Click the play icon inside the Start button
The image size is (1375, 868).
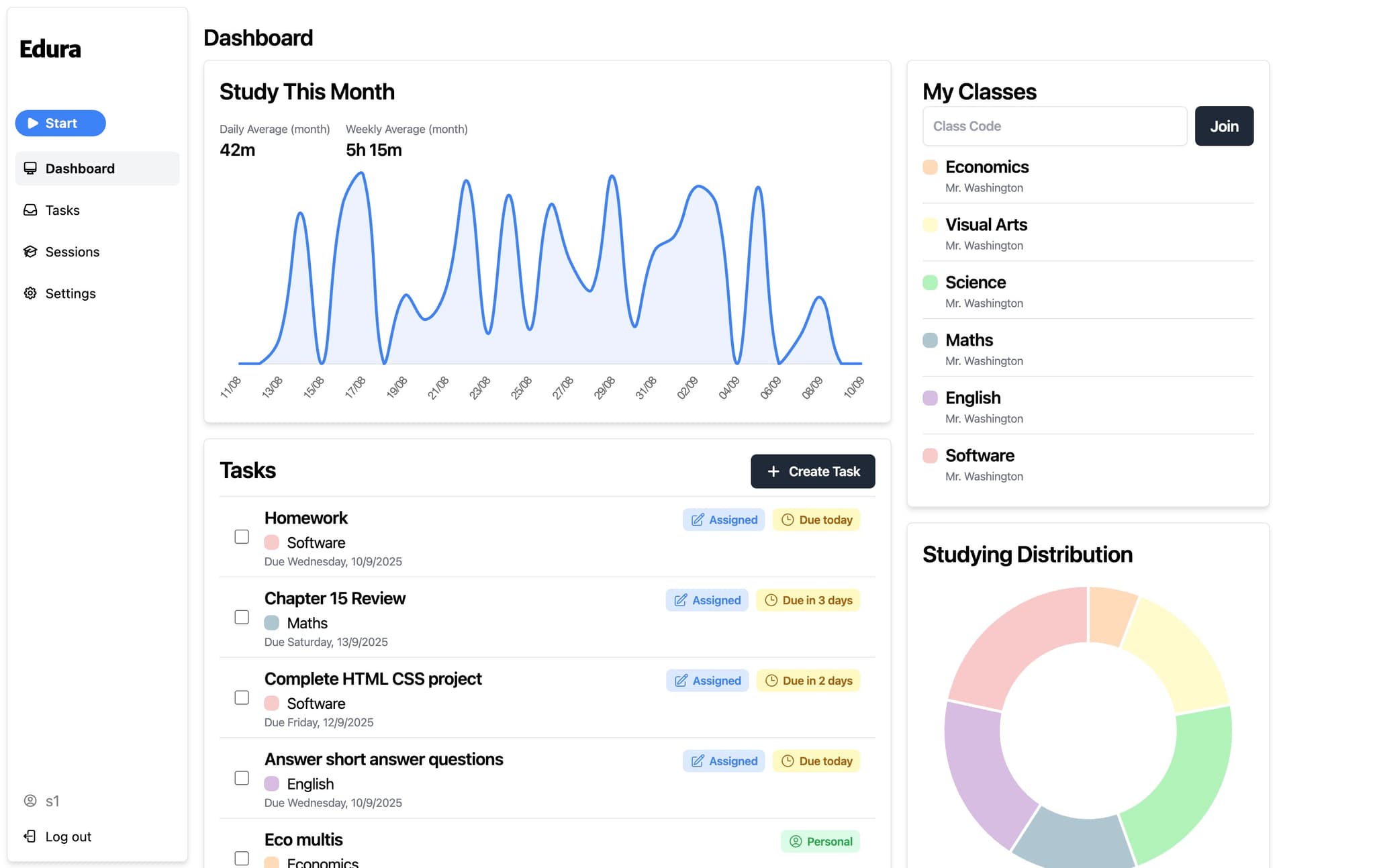[x=32, y=123]
